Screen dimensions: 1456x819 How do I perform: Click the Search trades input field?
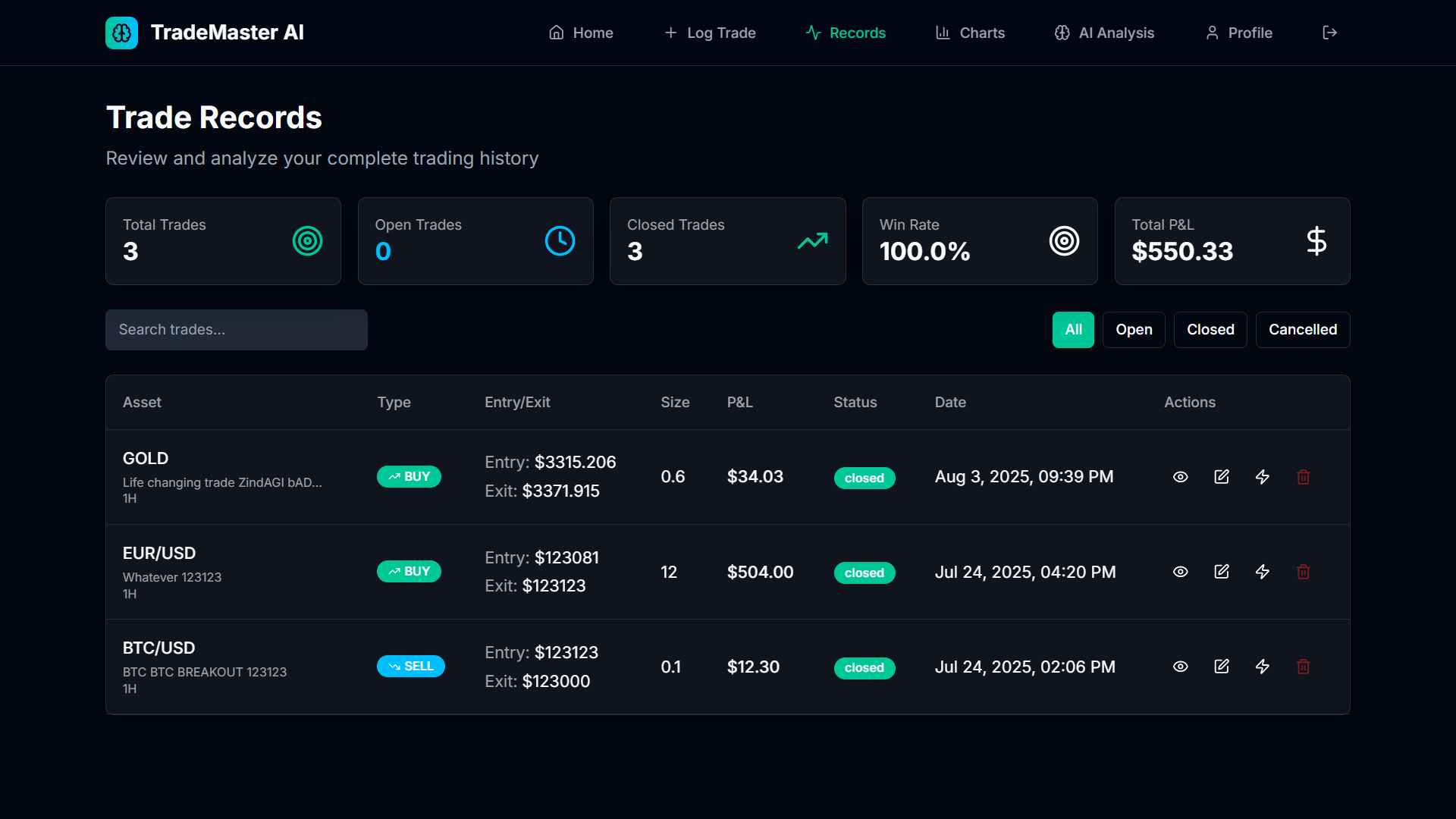click(x=236, y=330)
